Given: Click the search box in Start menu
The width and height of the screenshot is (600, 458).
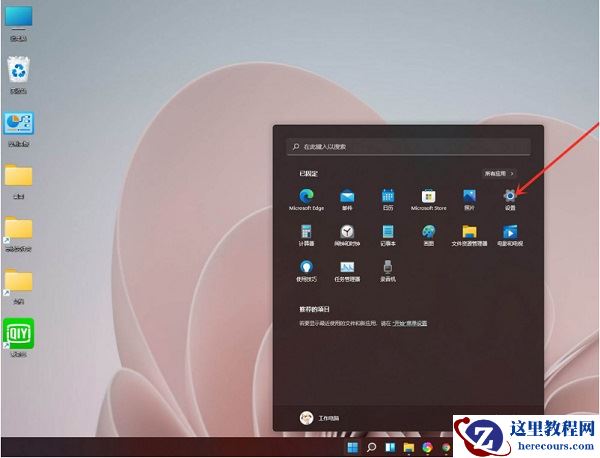Looking at the screenshot, I should click(409, 147).
